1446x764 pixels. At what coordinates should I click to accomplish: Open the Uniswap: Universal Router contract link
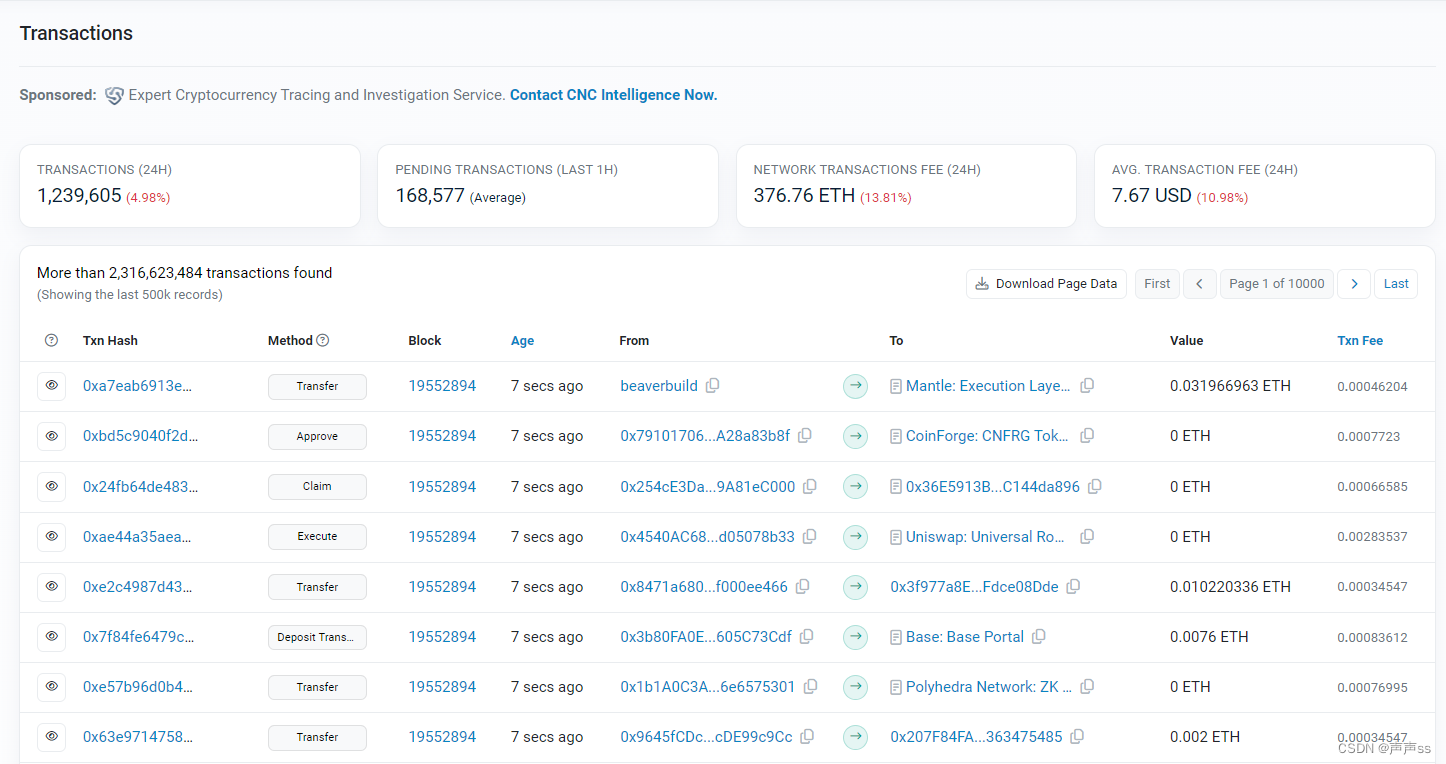pyautogui.click(x=986, y=536)
